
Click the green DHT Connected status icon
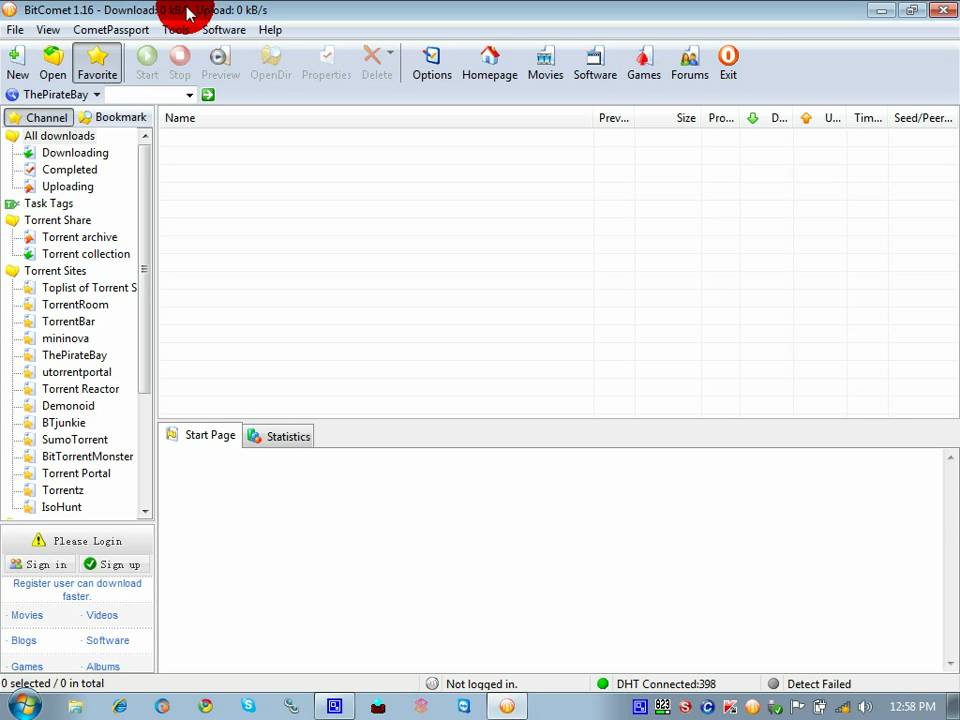[x=602, y=684]
